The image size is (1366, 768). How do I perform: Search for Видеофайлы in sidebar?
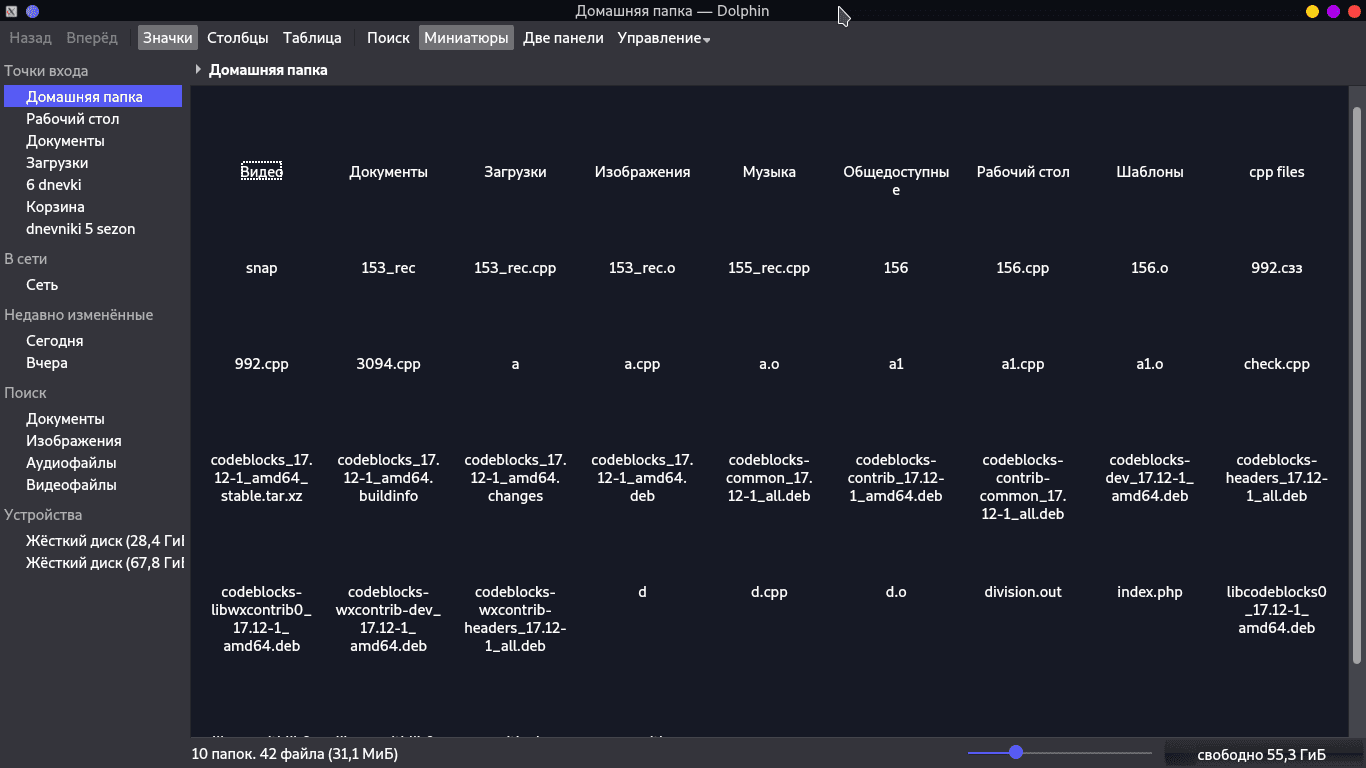(x=92, y=485)
